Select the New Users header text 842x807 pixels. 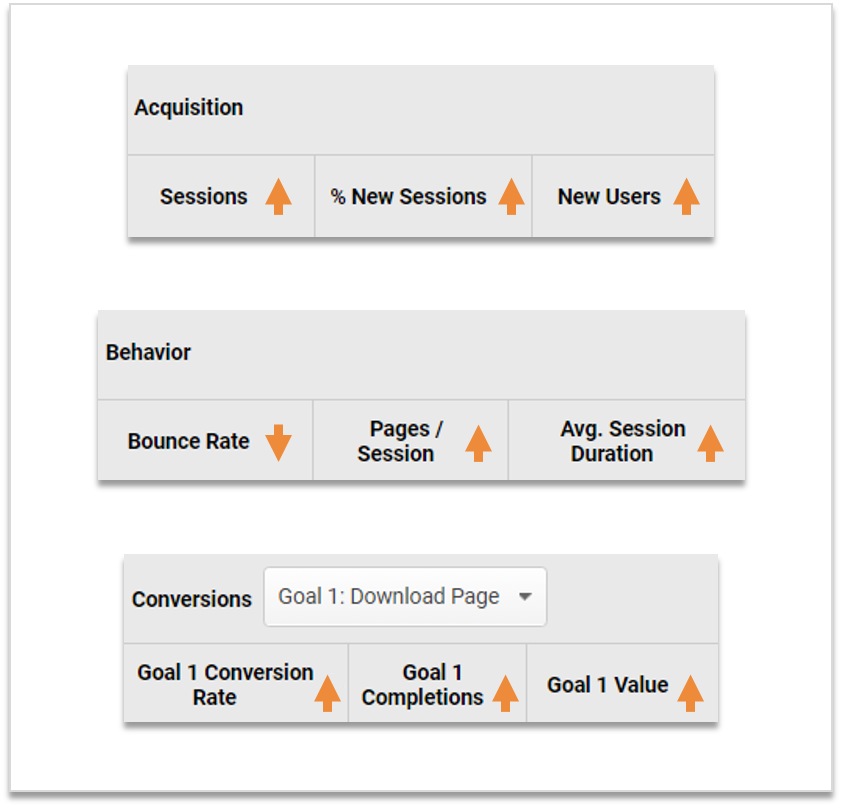607,197
